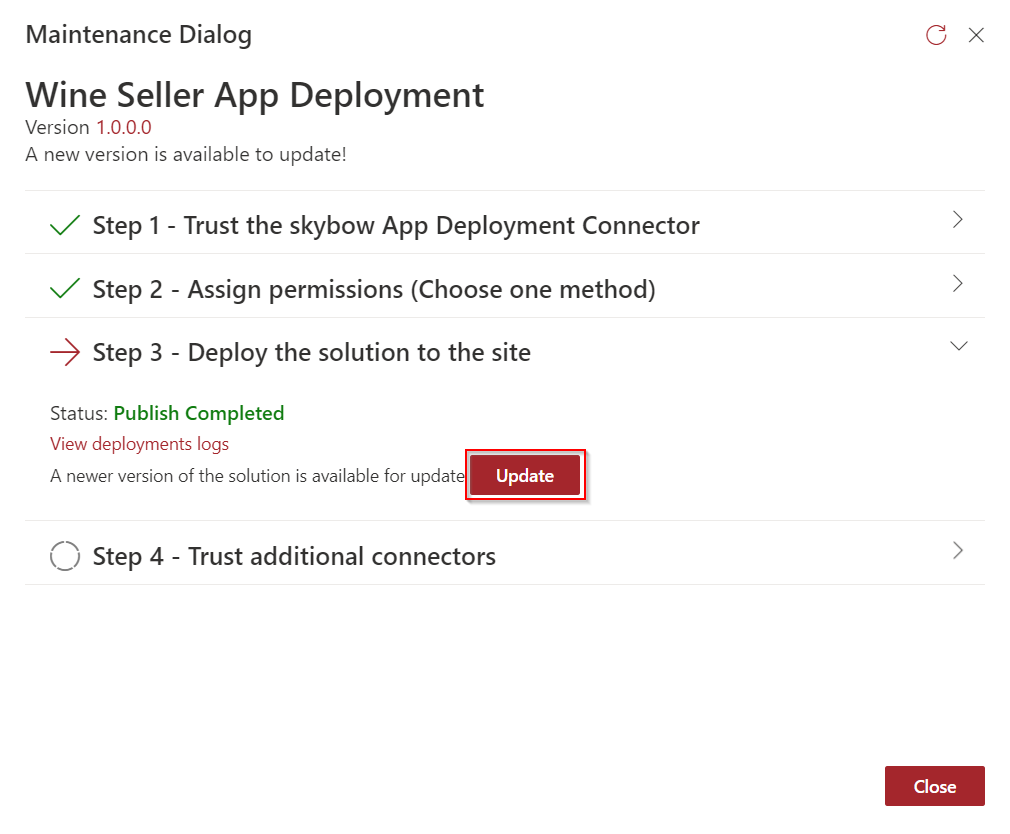This screenshot has width=1010, height=834.
Task: Click the Maintenance Dialog title text
Action: (138, 35)
